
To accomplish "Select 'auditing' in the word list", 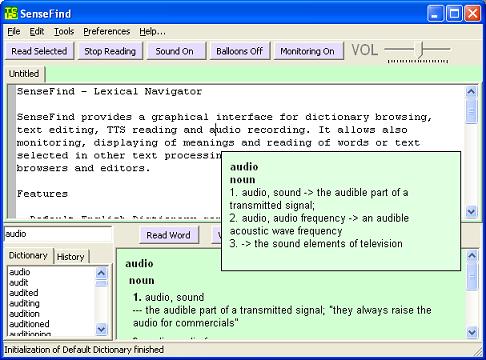I will [24, 303].
